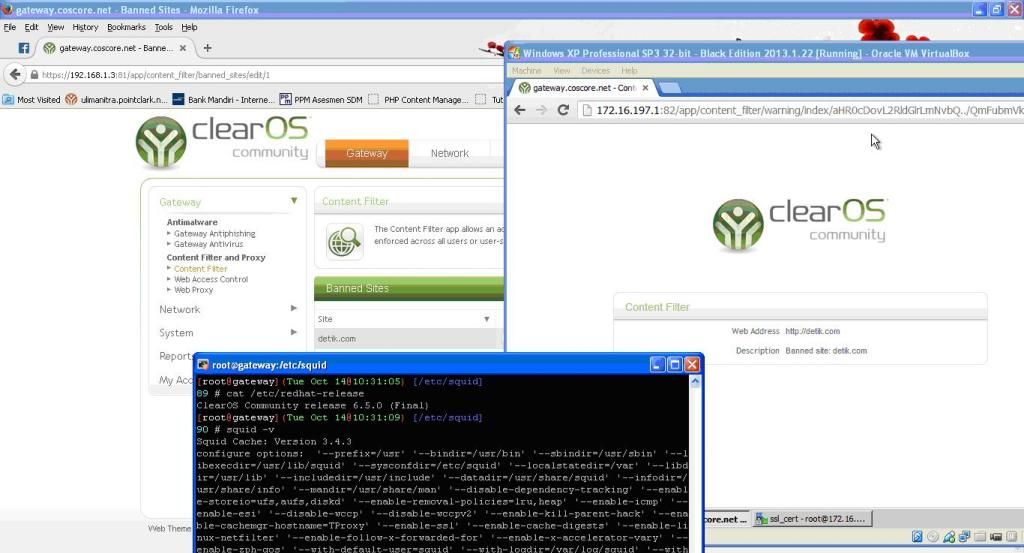Minimize the root@gateway terminal window
1024x553 pixels.
pos(658,364)
